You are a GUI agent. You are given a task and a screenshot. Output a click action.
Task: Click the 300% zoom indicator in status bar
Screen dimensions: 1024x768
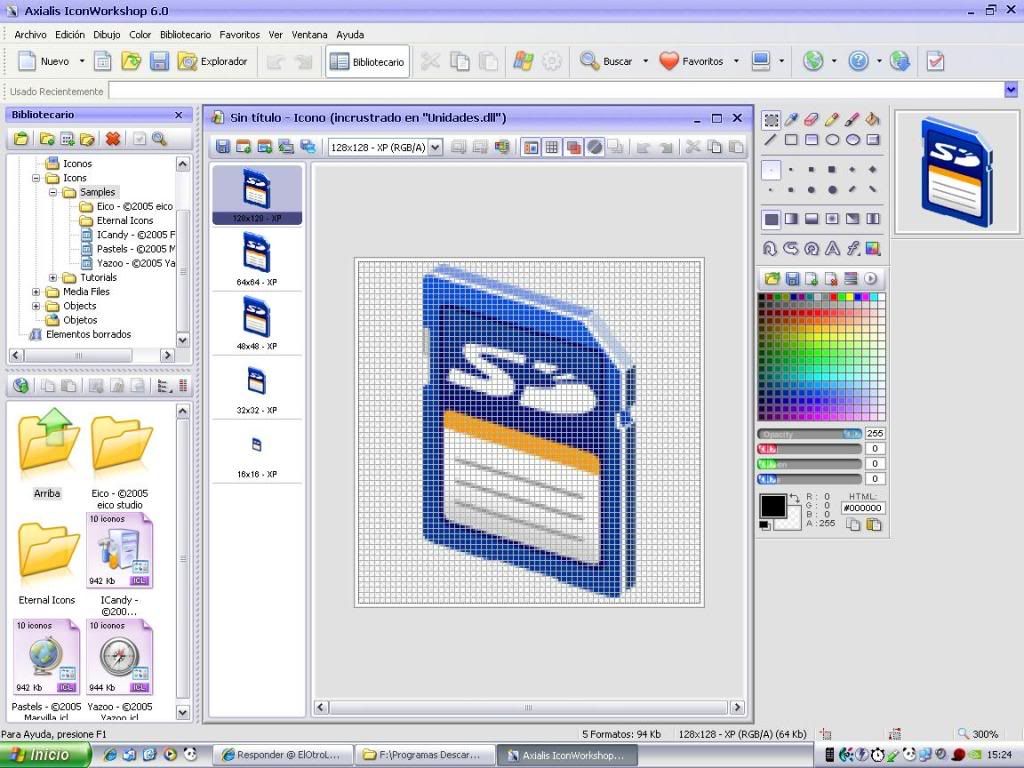(978, 734)
